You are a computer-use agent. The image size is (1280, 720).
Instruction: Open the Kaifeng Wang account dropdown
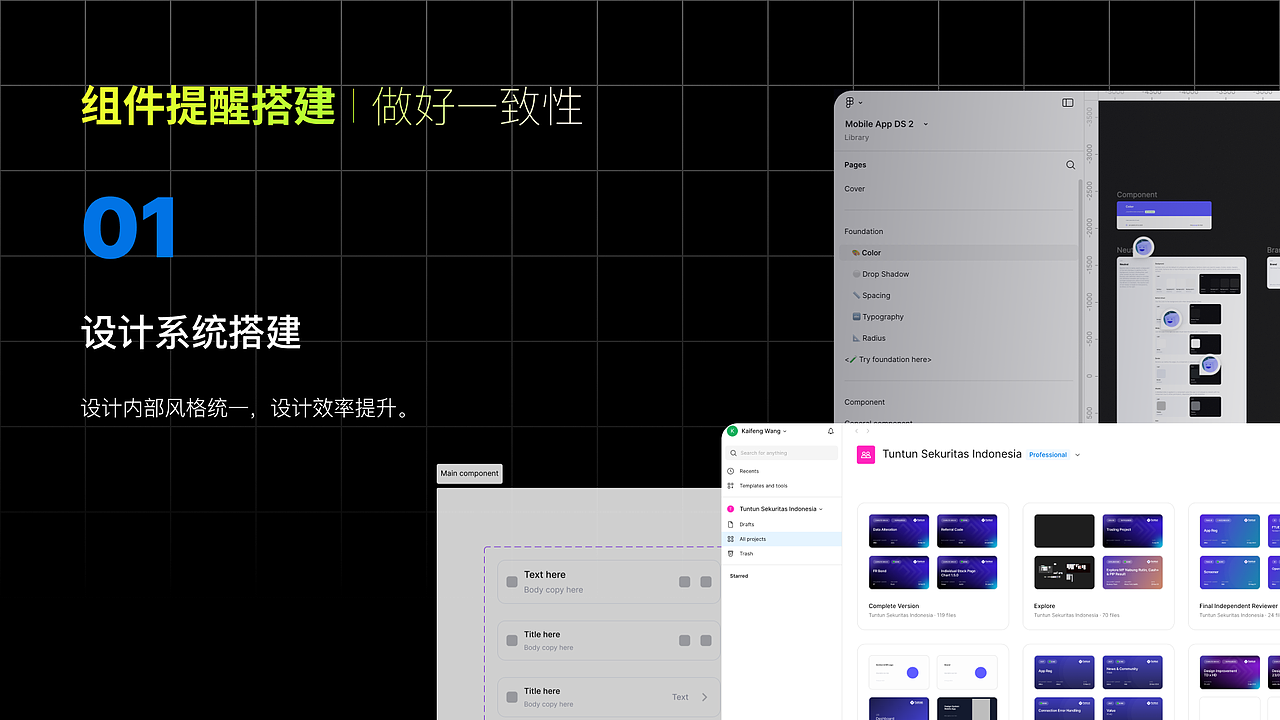pos(785,431)
